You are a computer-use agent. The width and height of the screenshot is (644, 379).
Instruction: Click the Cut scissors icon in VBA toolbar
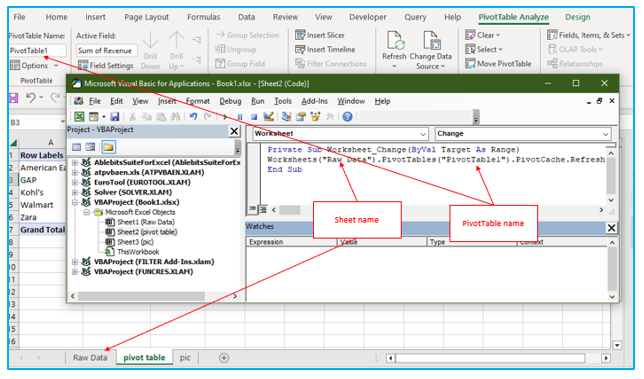pyautogui.click(x=132, y=117)
